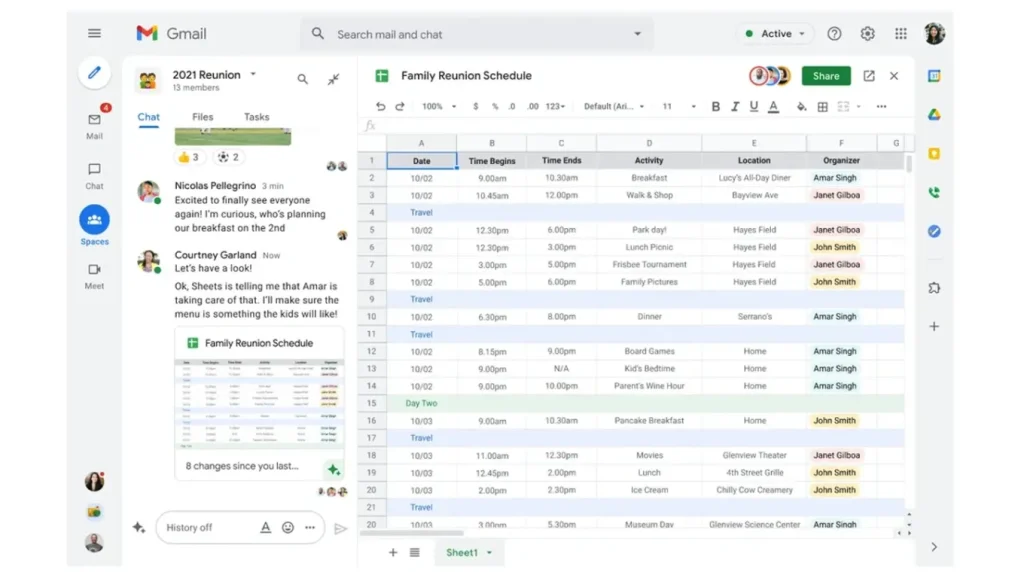
Task: Click the fill color paint bucket
Action: click(x=801, y=106)
